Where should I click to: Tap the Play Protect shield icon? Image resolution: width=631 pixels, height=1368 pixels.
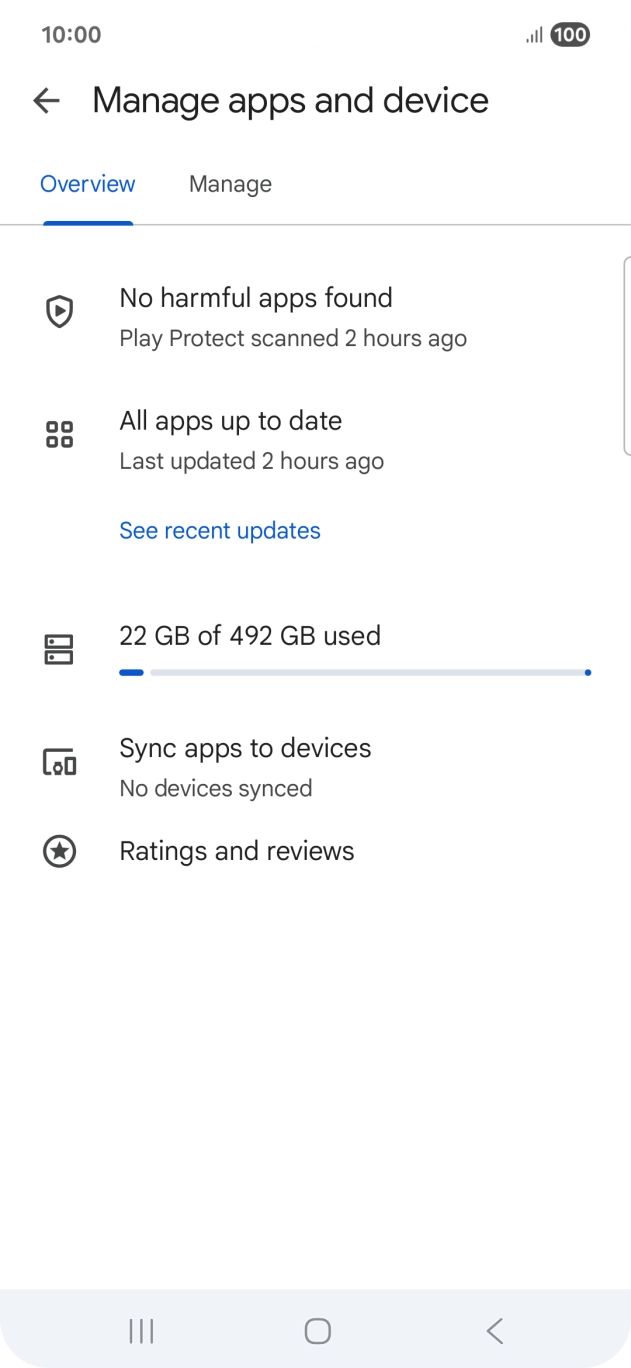click(60, 312)
